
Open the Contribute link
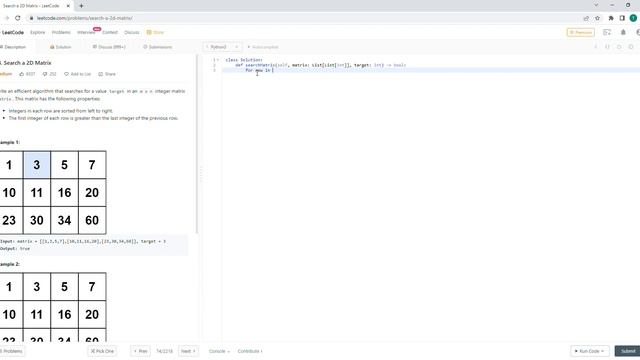(x=250, y=351)
